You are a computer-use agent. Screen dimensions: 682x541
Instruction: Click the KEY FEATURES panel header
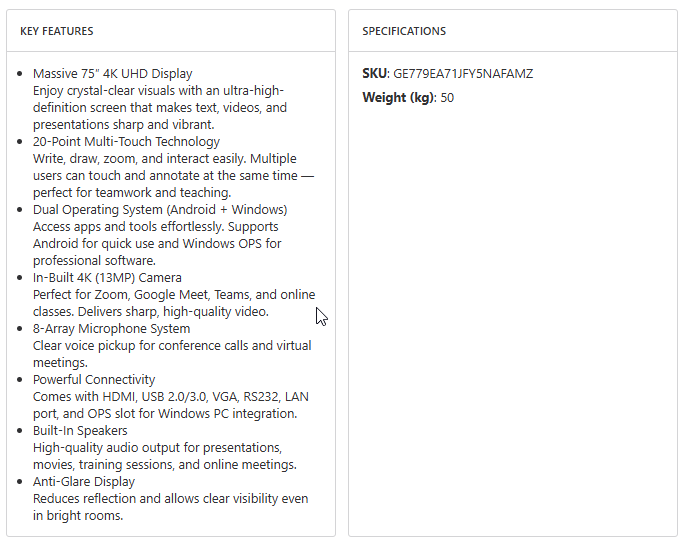click(x=57, y=31)
